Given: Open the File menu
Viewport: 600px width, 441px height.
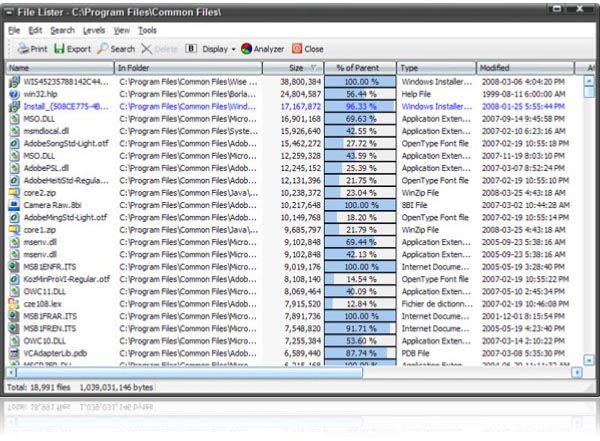Looking at the screenshot, I should click(x=14, y=30).
